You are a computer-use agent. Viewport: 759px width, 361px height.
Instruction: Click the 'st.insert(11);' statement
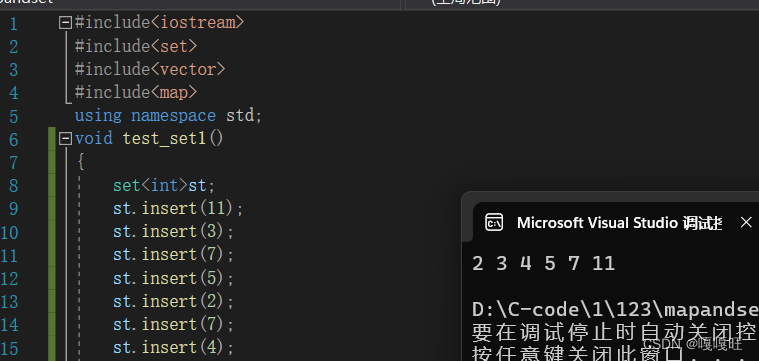click(x=178, y=209)
